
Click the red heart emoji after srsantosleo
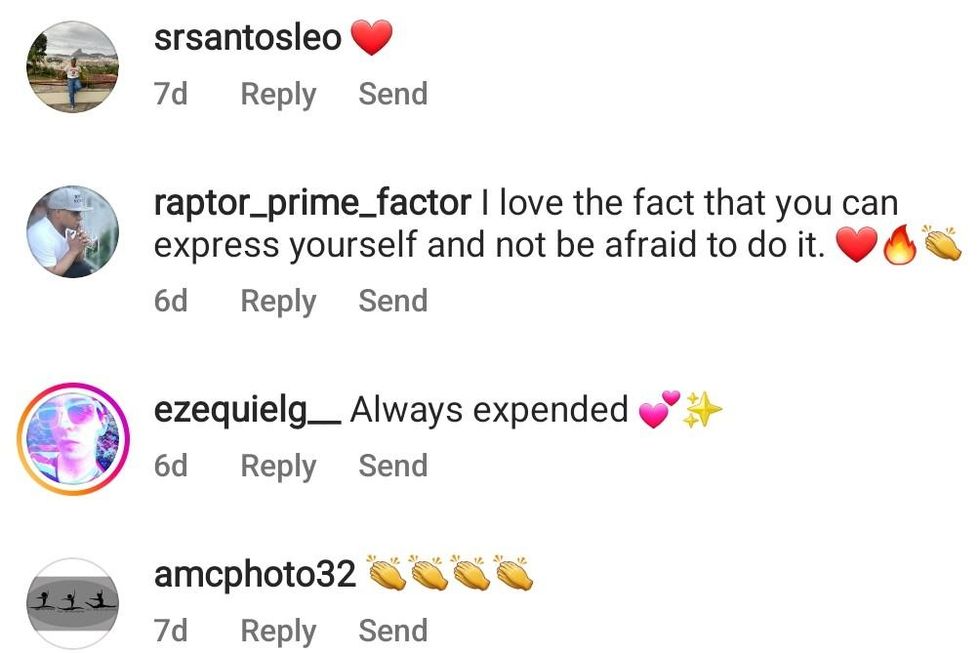(372, 39)
